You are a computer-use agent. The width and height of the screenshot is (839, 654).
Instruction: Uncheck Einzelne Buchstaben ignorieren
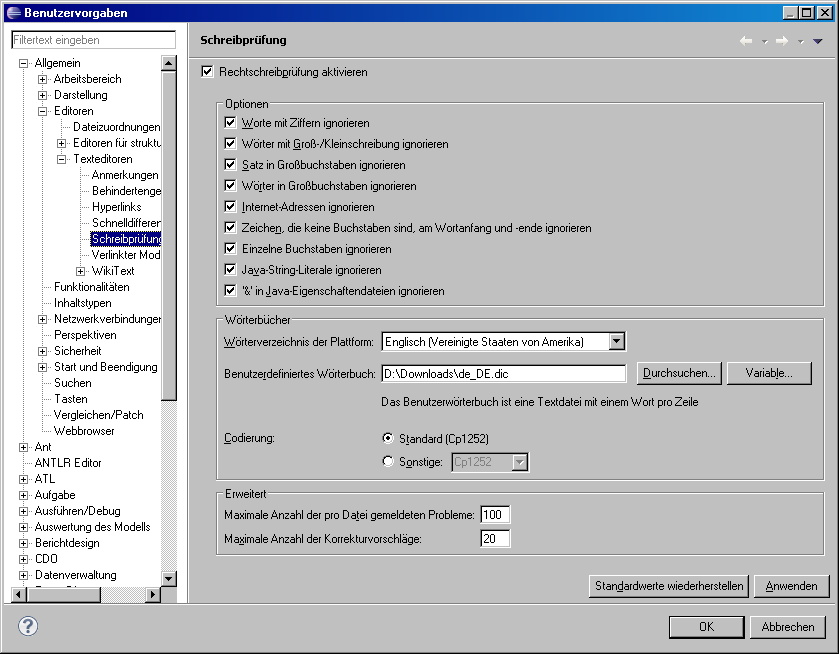click(231, 249)
